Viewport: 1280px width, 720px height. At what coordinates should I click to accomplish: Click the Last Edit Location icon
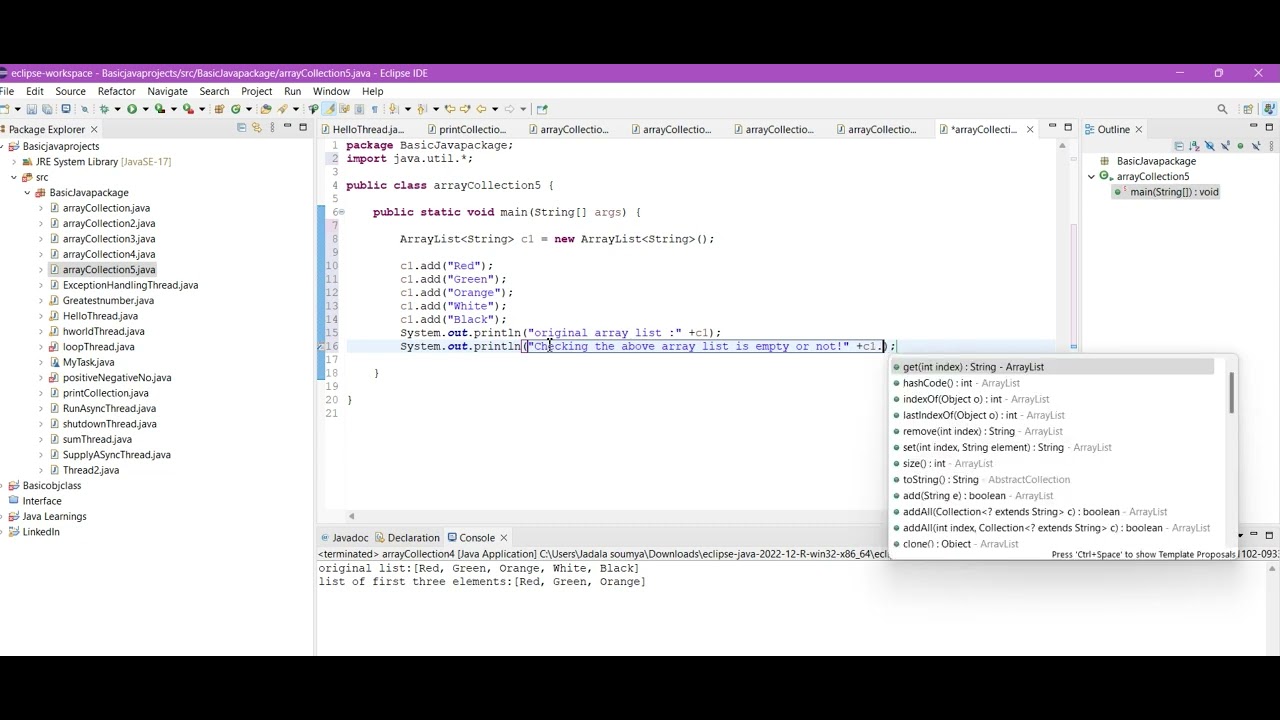pos(450,109)
